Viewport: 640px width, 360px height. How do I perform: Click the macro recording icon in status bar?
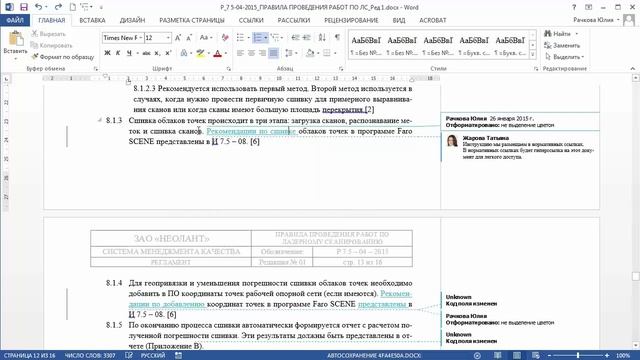click(178, 356)
